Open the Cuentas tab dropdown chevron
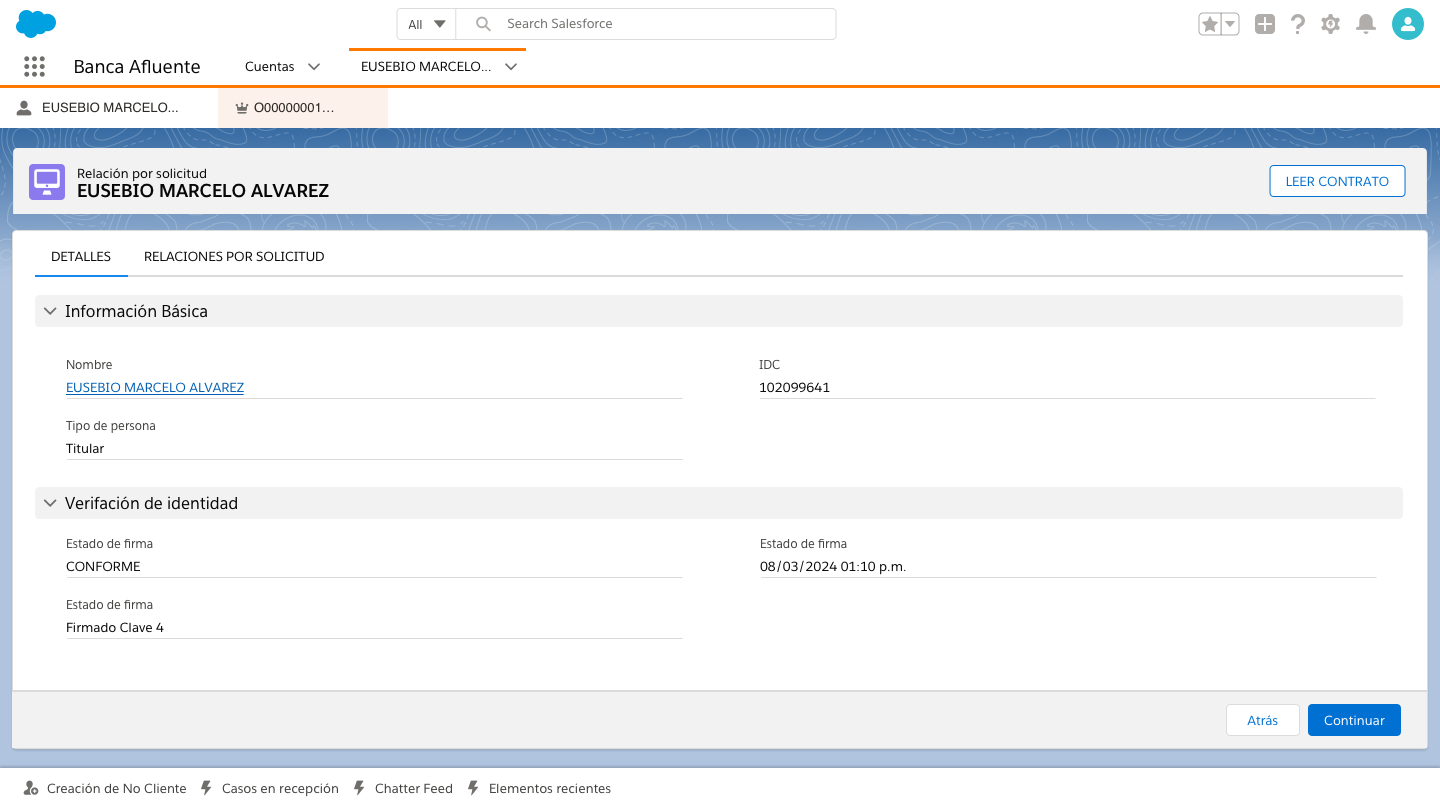 tap(314, 67)
